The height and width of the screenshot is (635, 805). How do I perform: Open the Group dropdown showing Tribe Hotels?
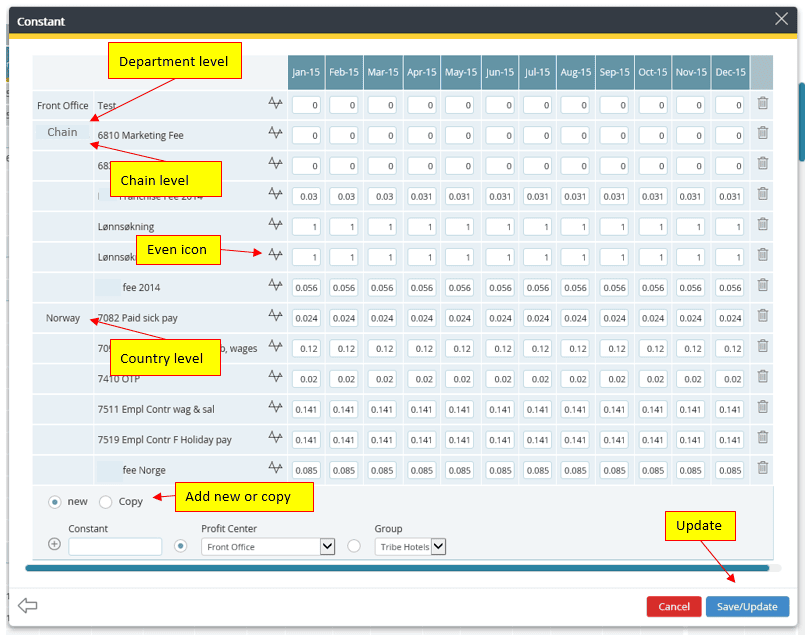pos(437,547)
